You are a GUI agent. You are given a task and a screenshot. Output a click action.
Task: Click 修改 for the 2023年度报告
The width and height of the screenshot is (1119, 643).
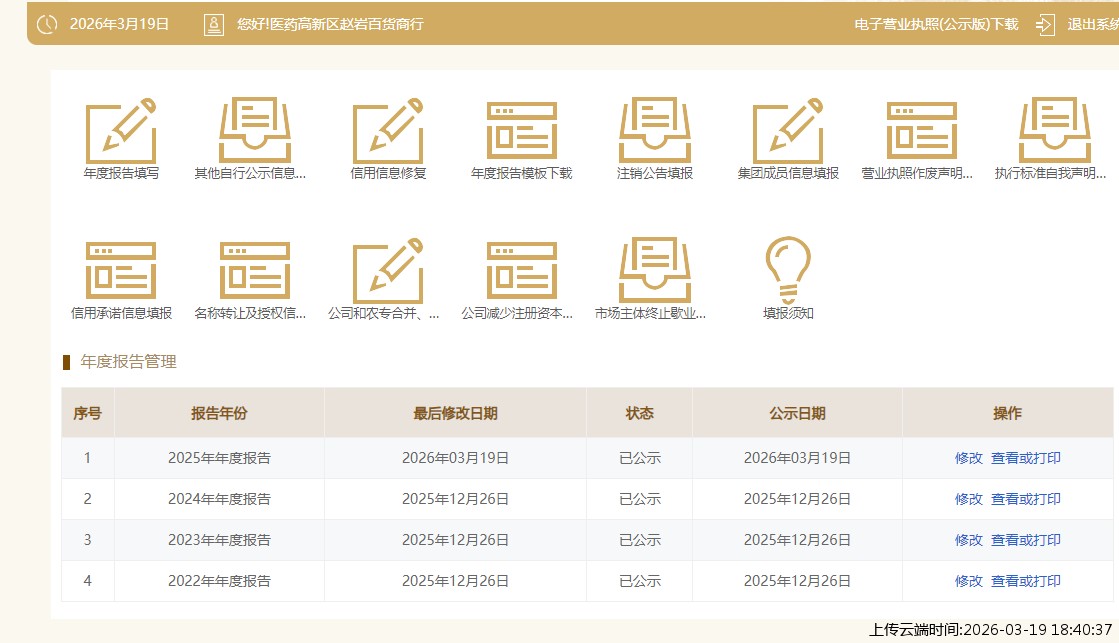click(968, 540)
